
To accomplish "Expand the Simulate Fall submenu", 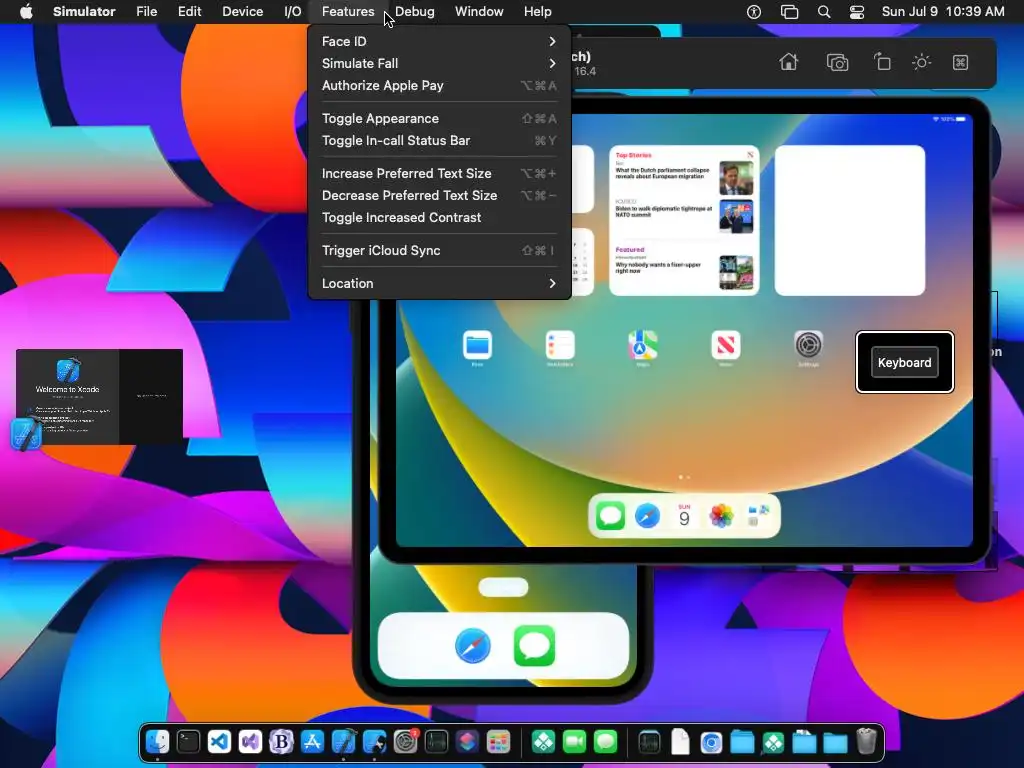I will coord(439,63).
